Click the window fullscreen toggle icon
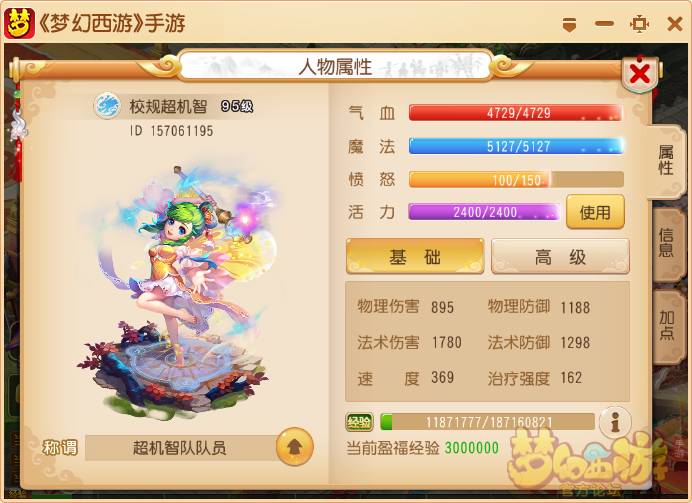 click(639, 23)
